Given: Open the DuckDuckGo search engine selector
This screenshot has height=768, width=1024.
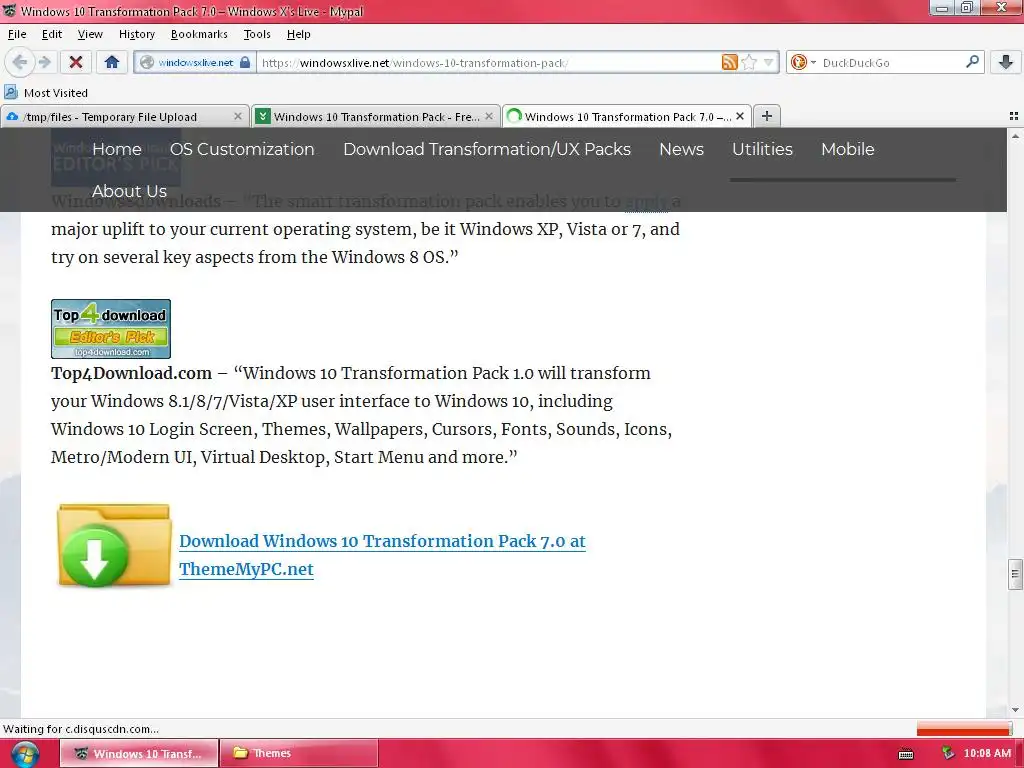Looking at the screenshot, I should pos(803,62).
